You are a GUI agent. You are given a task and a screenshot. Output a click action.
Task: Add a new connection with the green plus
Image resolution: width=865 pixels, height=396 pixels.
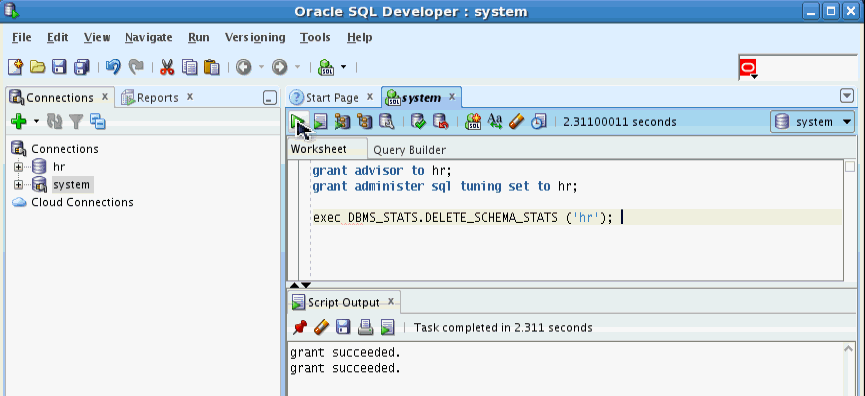click(x=19, y=121)
